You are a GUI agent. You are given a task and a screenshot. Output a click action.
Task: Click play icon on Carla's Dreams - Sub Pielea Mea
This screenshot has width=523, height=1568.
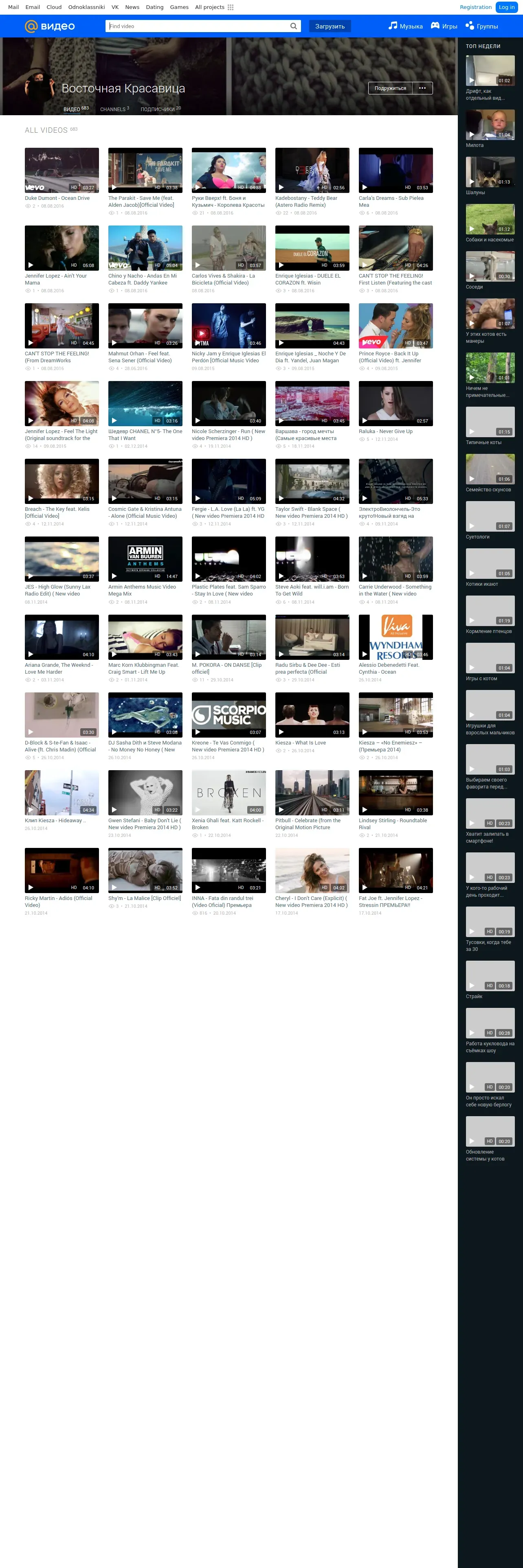pos(364,188)
